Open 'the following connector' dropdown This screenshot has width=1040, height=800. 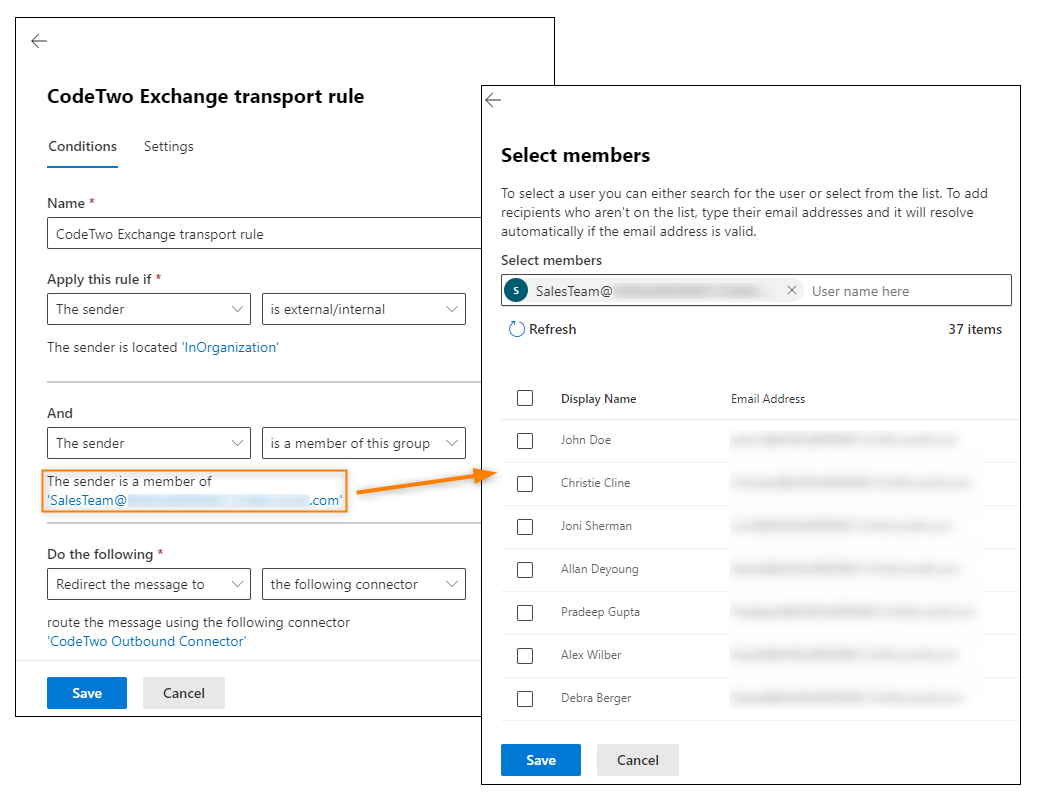363,584
